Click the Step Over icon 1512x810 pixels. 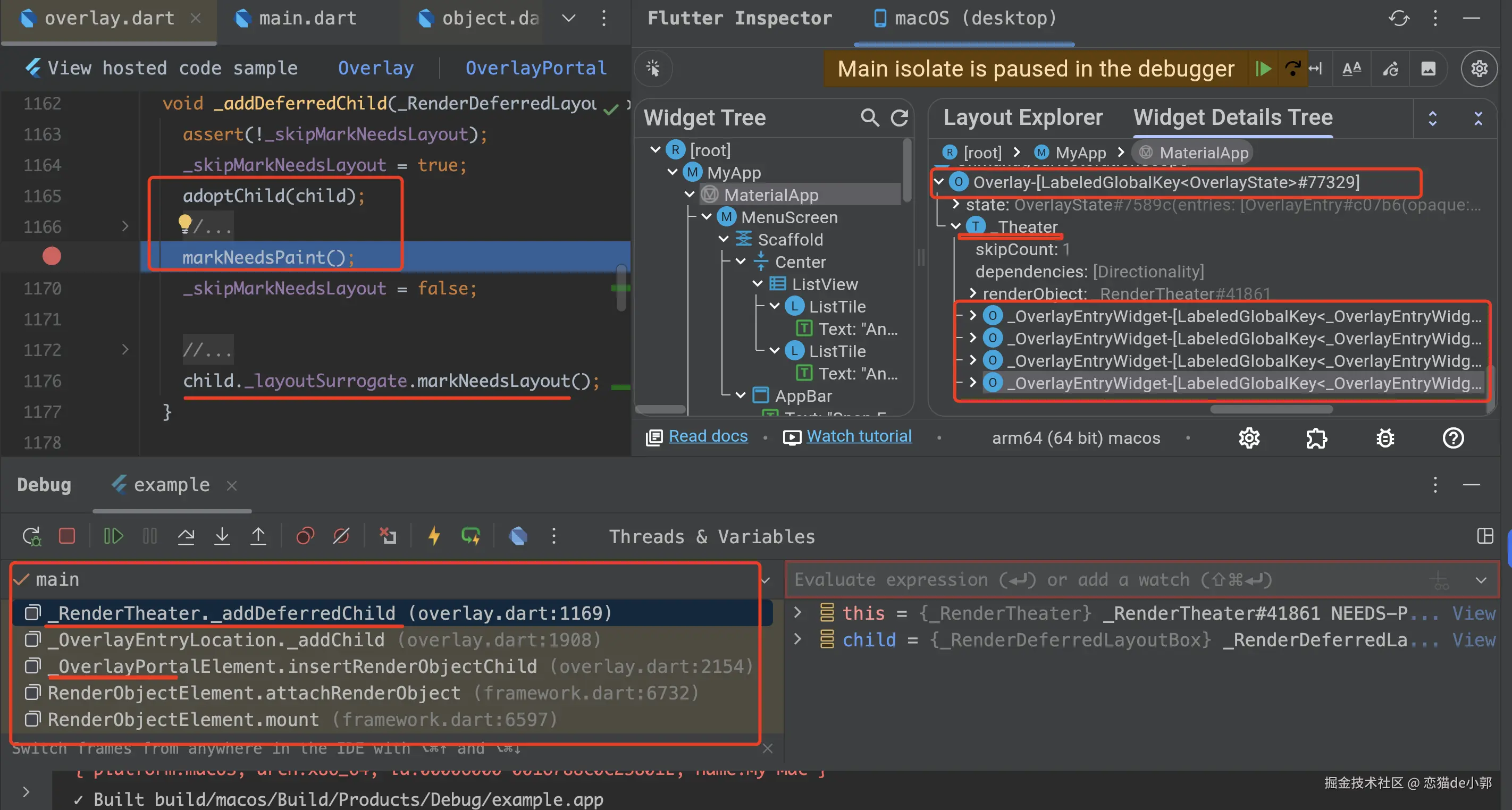[186, 536]
